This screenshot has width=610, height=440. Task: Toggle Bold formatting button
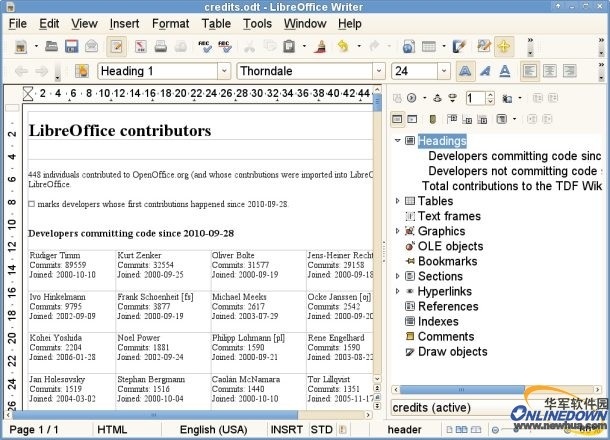(x=465, y=71)
